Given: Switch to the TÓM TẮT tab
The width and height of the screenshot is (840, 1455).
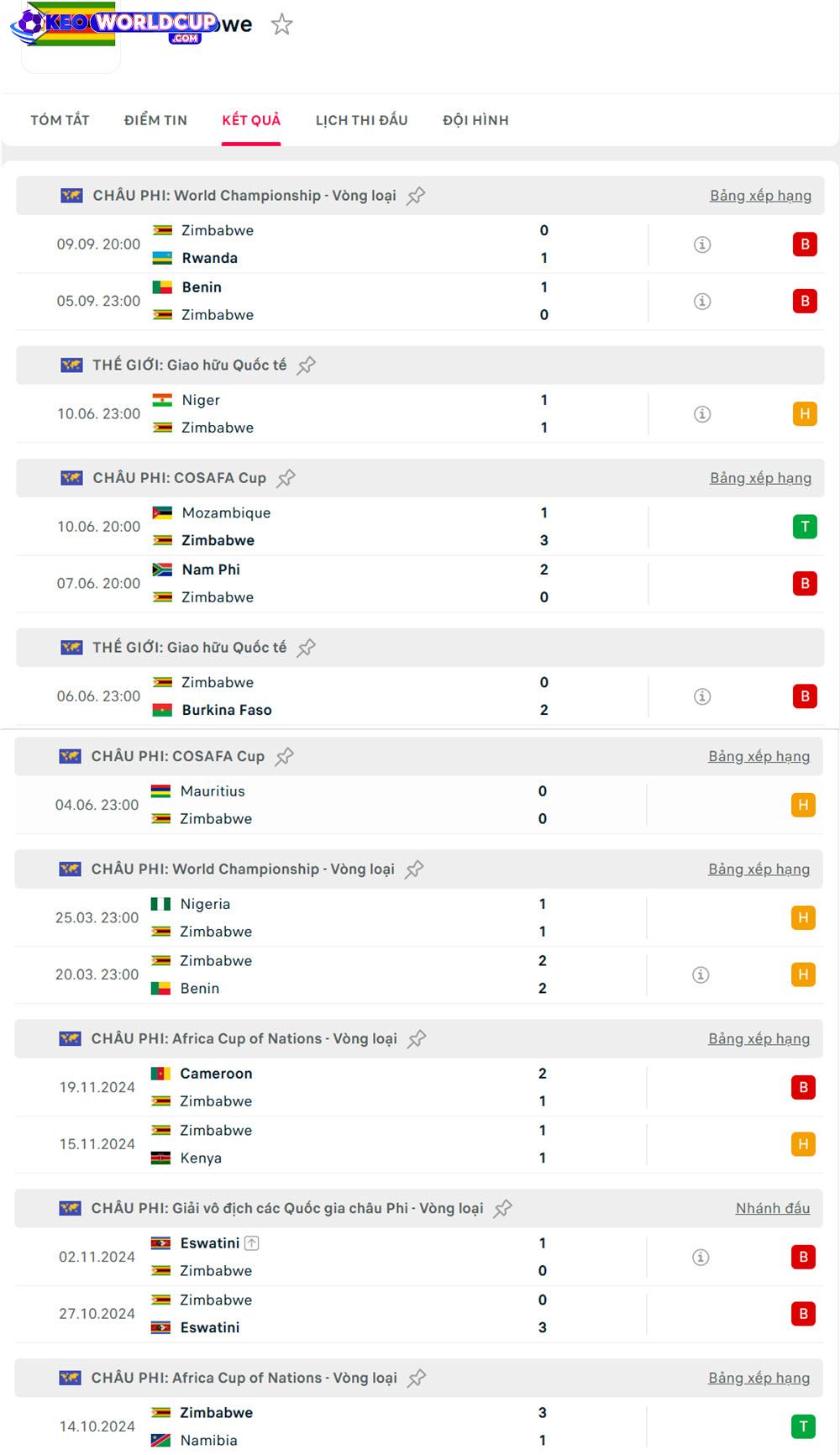Looking at the screenshot, I should tap(60, 120).
